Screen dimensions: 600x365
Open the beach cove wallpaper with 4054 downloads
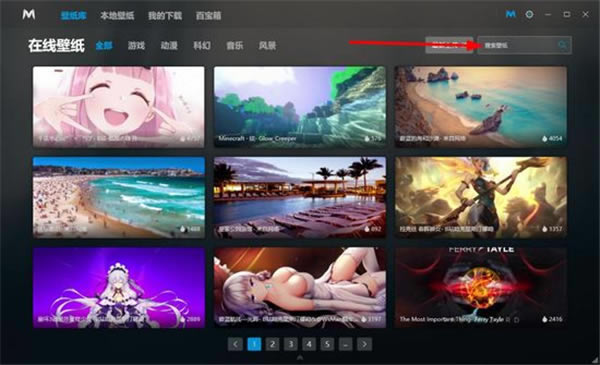(x=481, y=107)
